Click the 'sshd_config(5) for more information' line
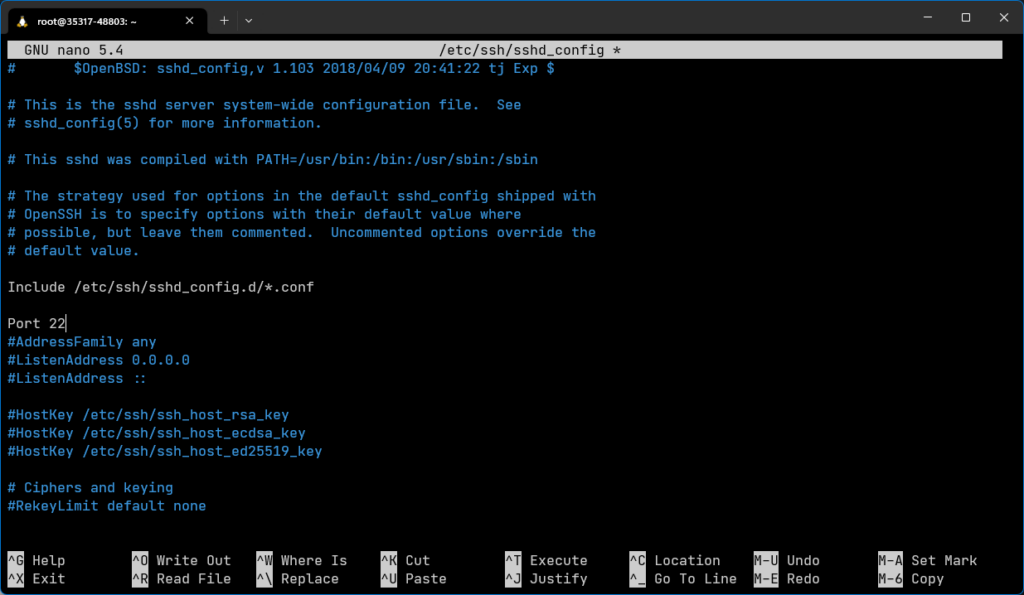 [165, 123]
